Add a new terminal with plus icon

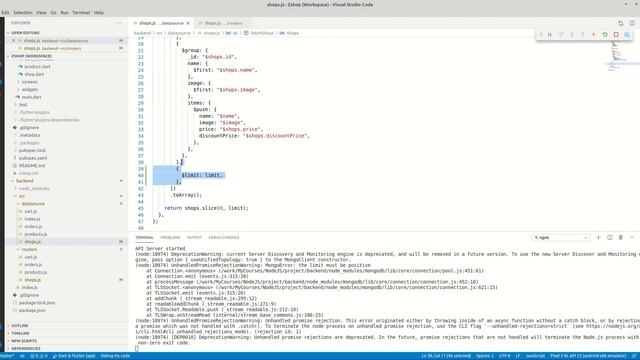pyautogui.click(x=598, y=237)
